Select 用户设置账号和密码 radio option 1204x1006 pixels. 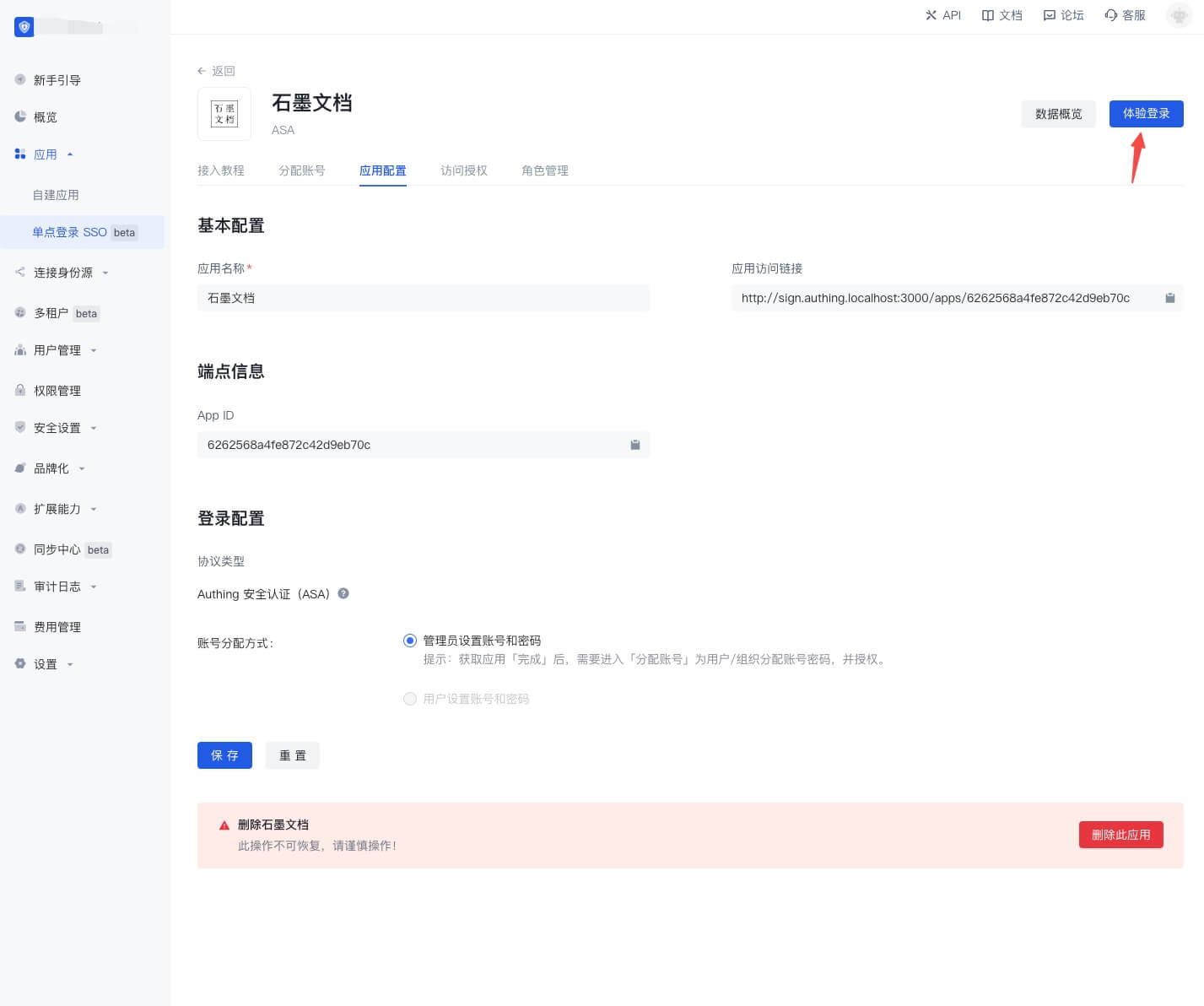coord(410,699)
